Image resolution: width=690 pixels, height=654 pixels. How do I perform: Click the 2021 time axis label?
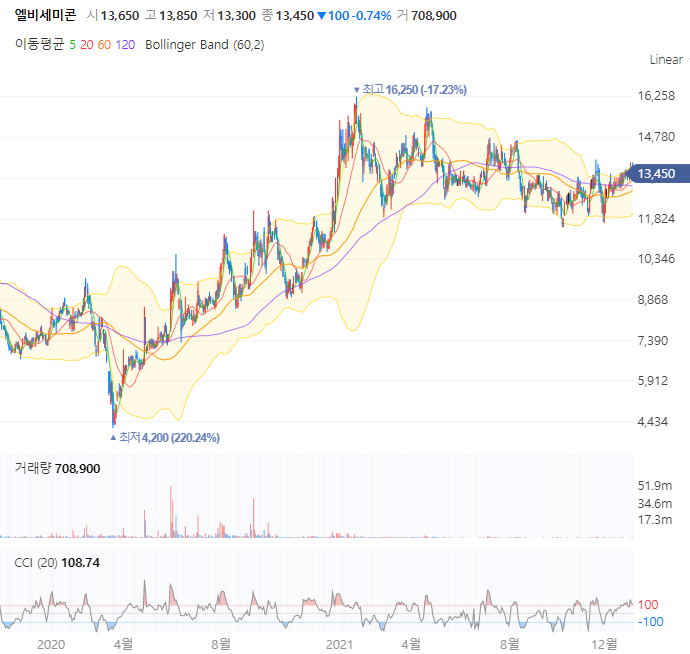point(339,645)
